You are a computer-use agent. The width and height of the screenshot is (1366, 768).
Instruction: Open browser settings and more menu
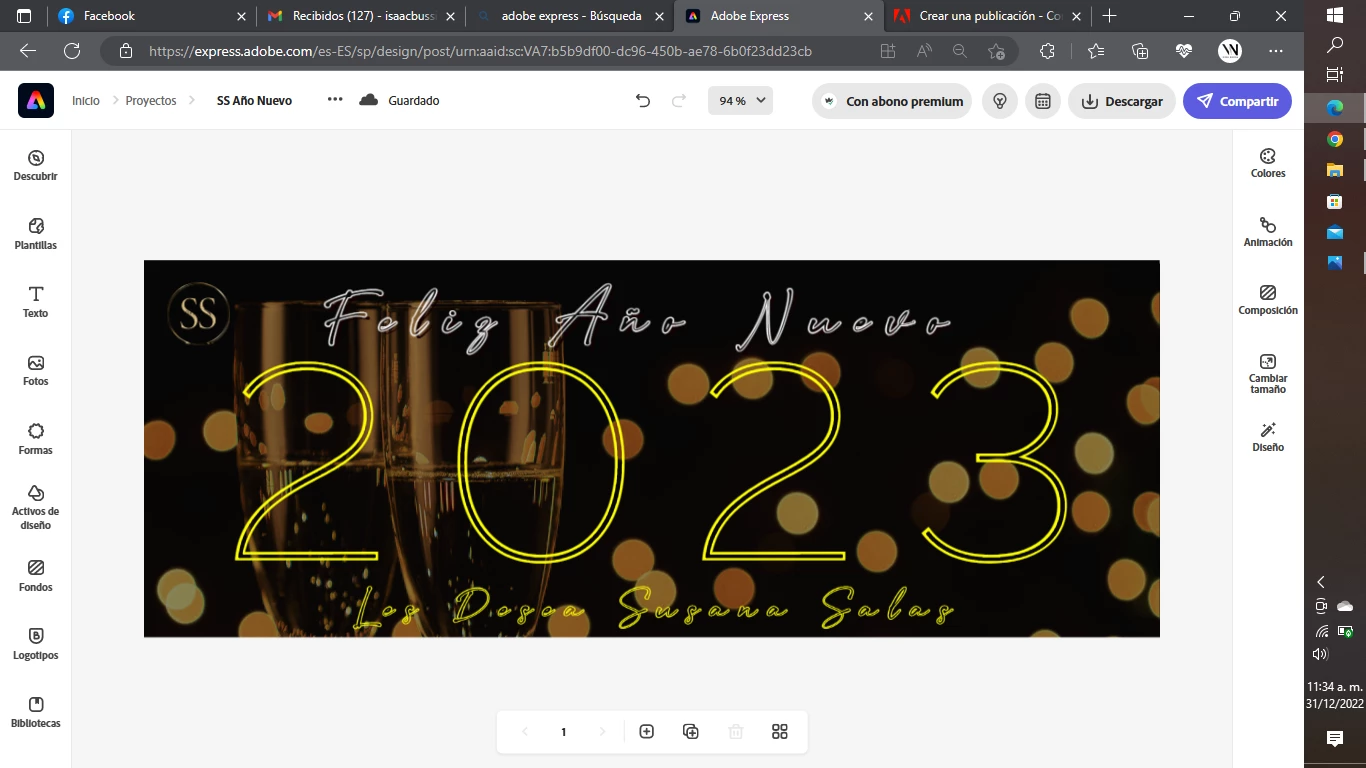tap(1275, 51)
